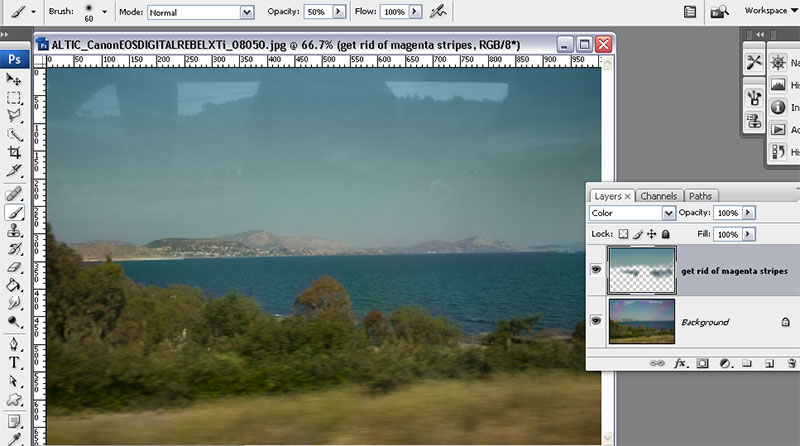Viewport: 800px width, 446px height.
Task: Click the Background layer thumbnail
Action: (x=642, y=321)
